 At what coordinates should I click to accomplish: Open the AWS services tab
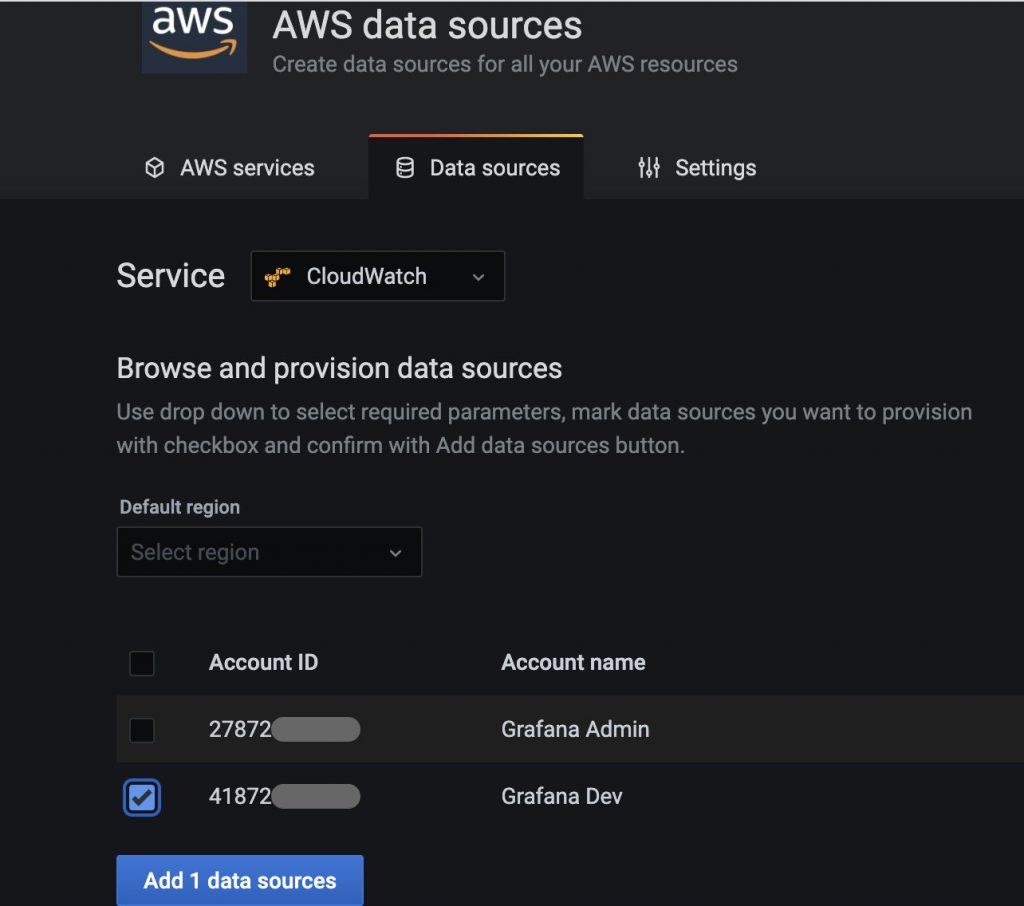[230, 168]
